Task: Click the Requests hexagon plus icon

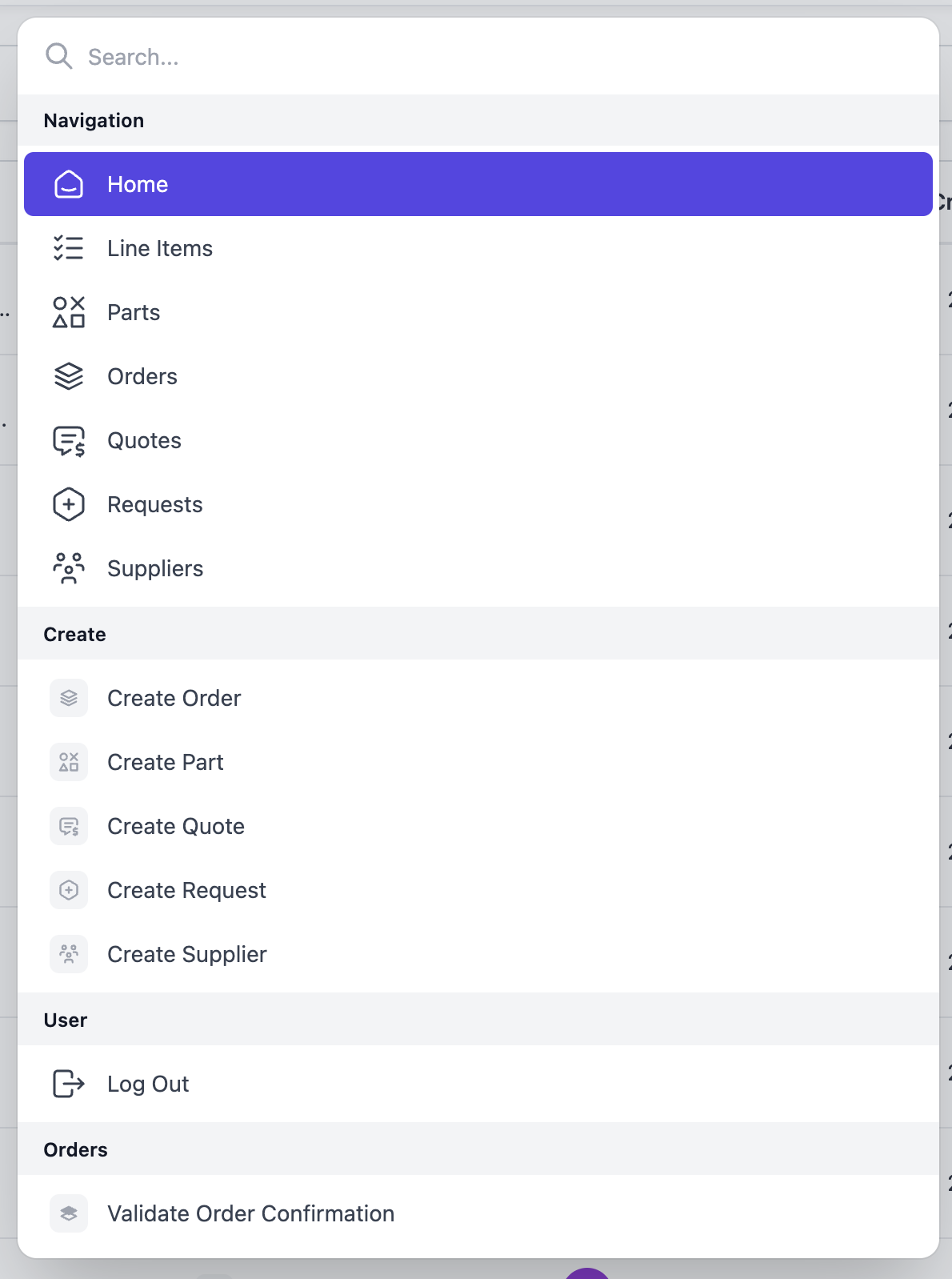Action: point(69,504)
